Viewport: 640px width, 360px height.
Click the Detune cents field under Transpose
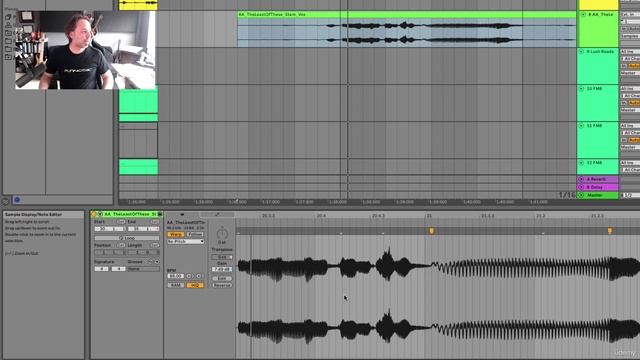[x=222, y=257]
